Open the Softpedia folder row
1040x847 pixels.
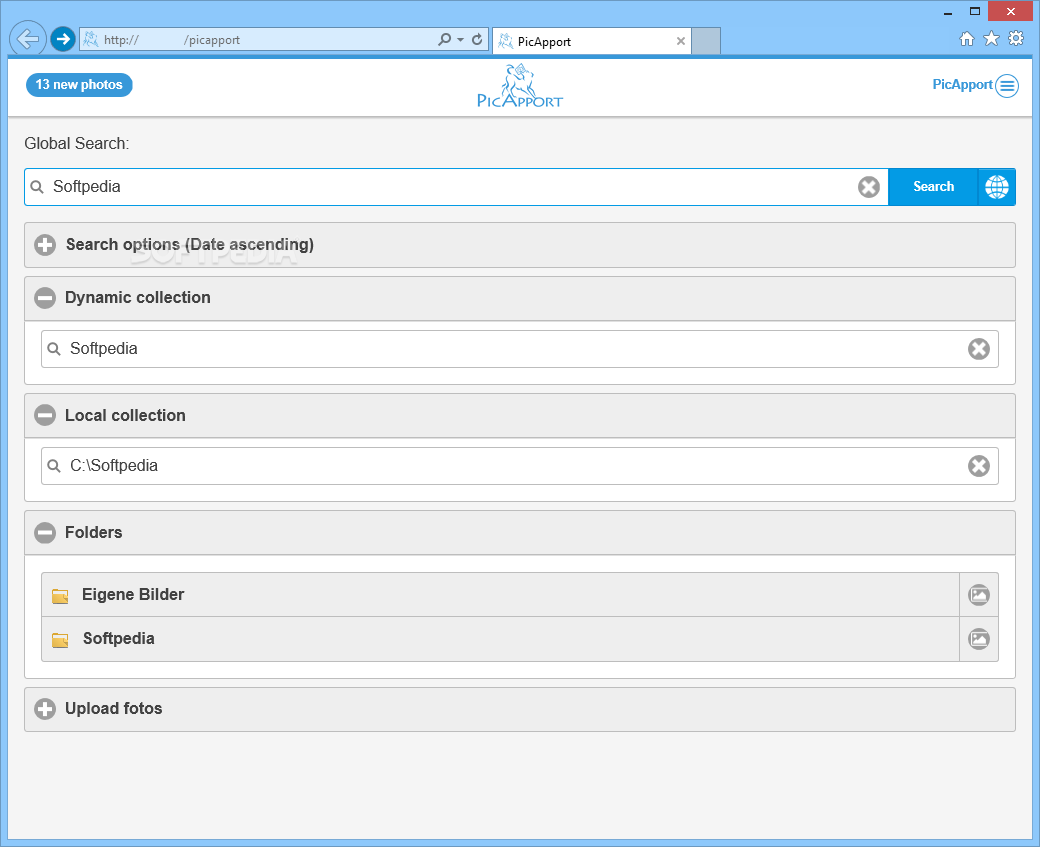[500, 639]
